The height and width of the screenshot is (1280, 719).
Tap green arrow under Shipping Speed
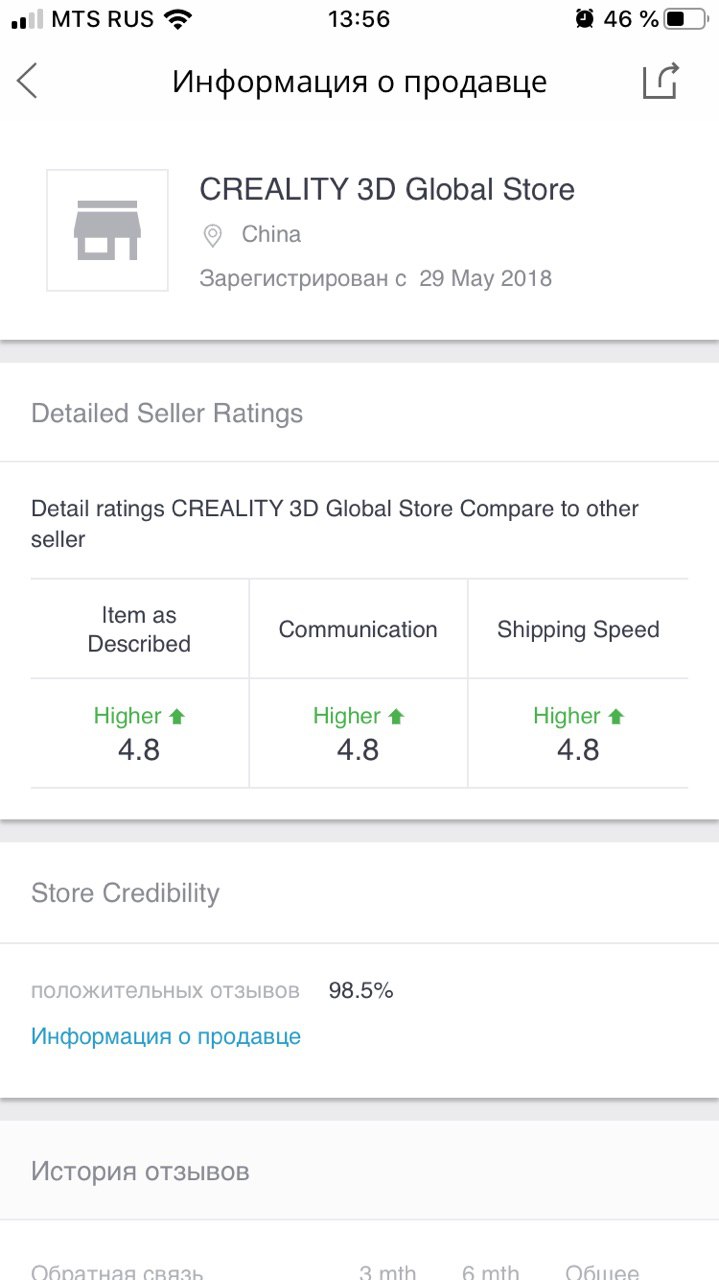coord(616,716)
